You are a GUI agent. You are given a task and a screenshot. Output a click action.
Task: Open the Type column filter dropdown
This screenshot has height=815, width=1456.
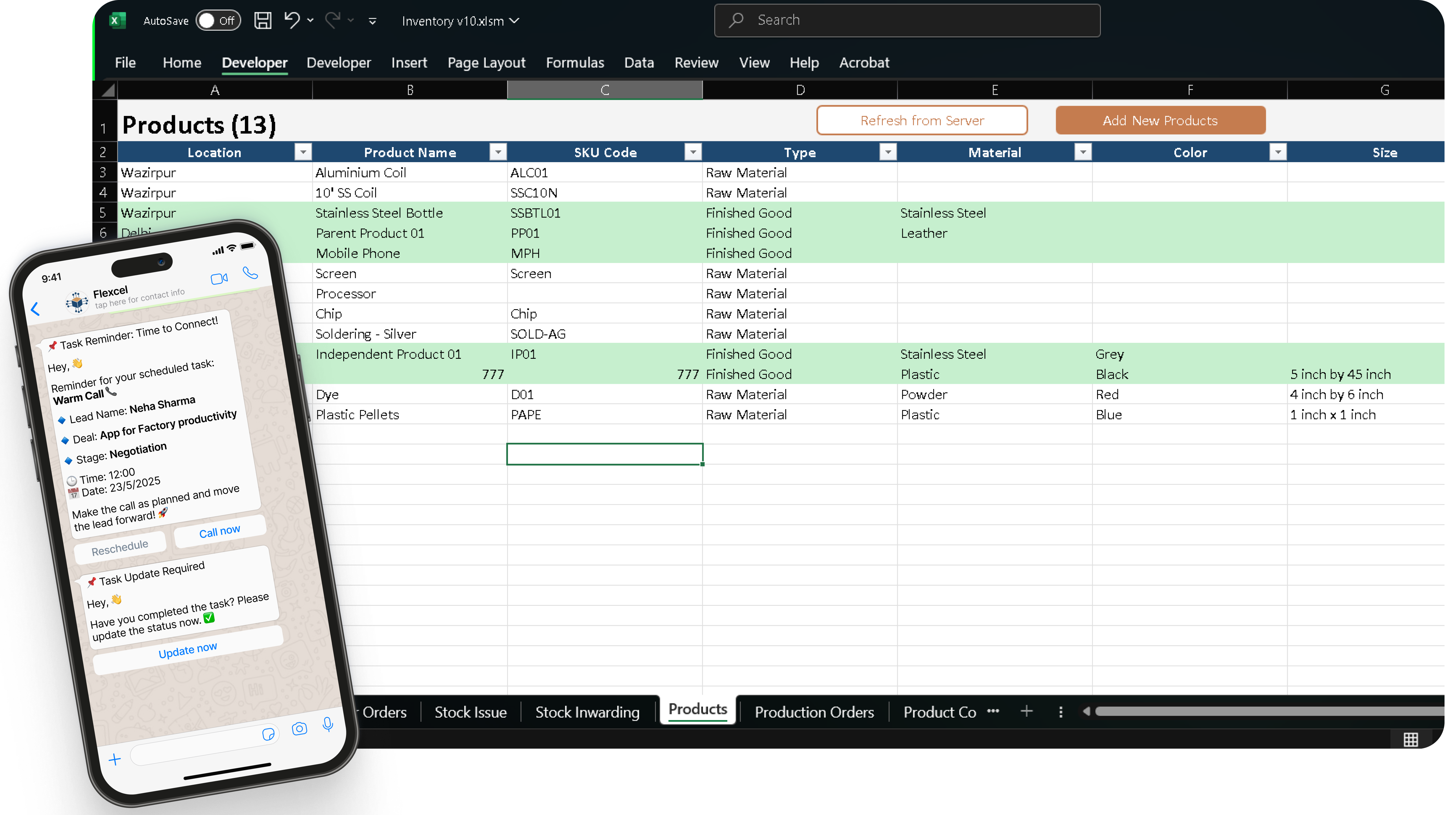[x=888, y=152]
